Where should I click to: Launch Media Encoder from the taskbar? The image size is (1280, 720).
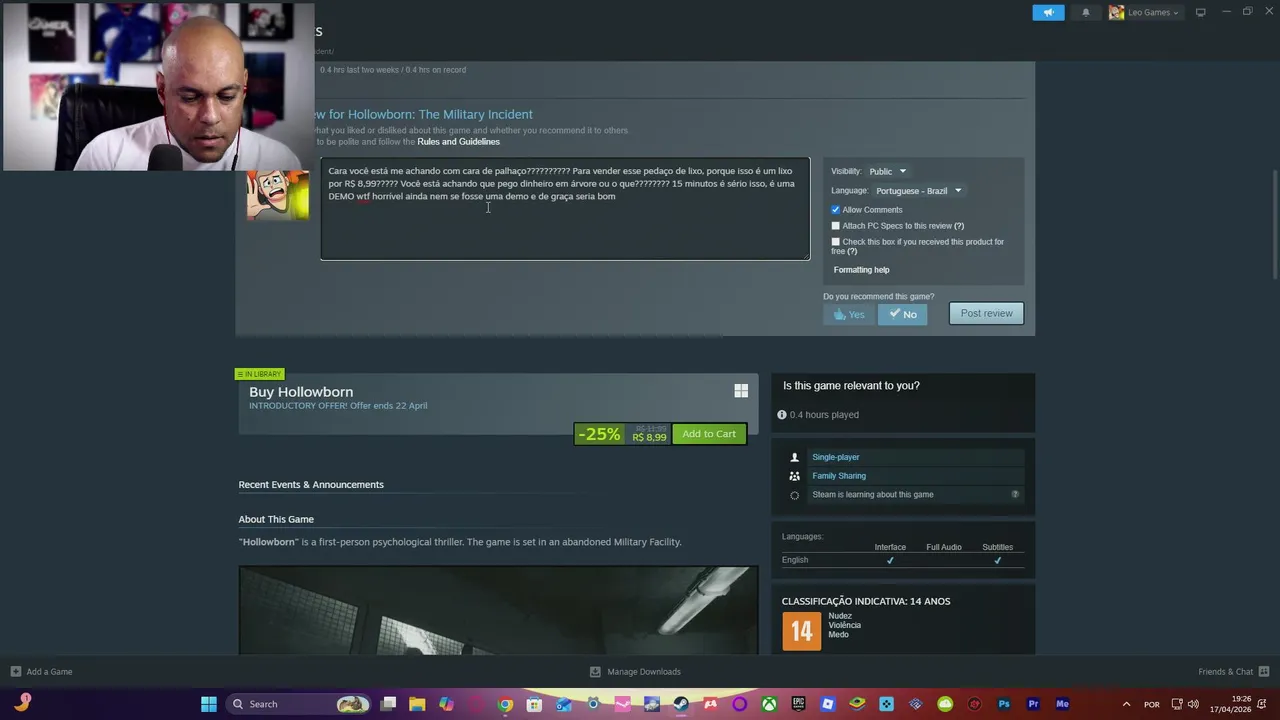click(x=1062, y=704)
